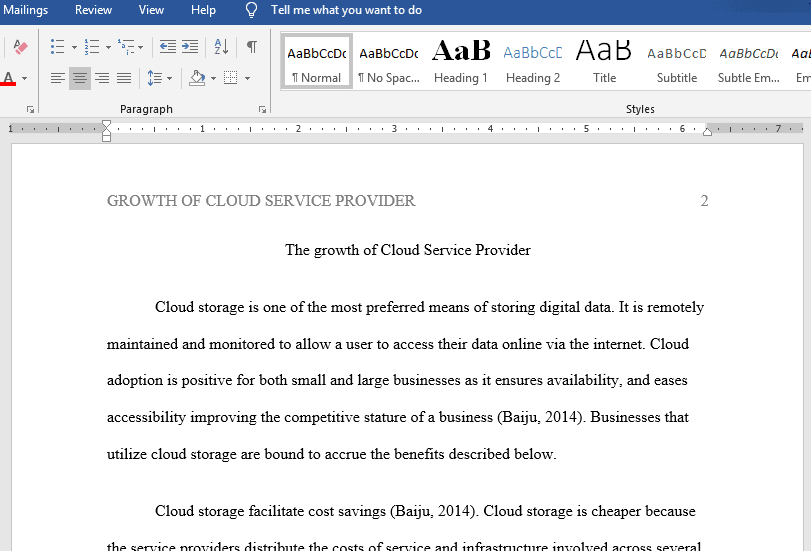Image resolution: width=811 pixels, height=551 pixels.
Task: Click the Tell me lightbulb icon
Action: 251,10
